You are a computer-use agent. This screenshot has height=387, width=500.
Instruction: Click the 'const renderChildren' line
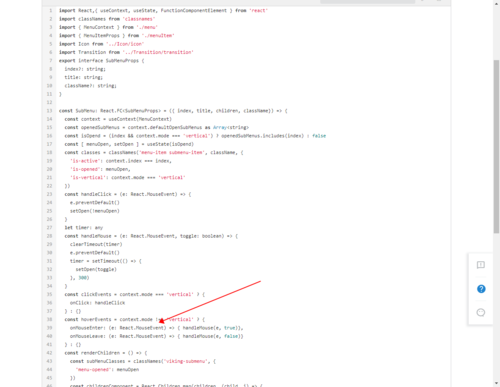click(x=106, y=353)
